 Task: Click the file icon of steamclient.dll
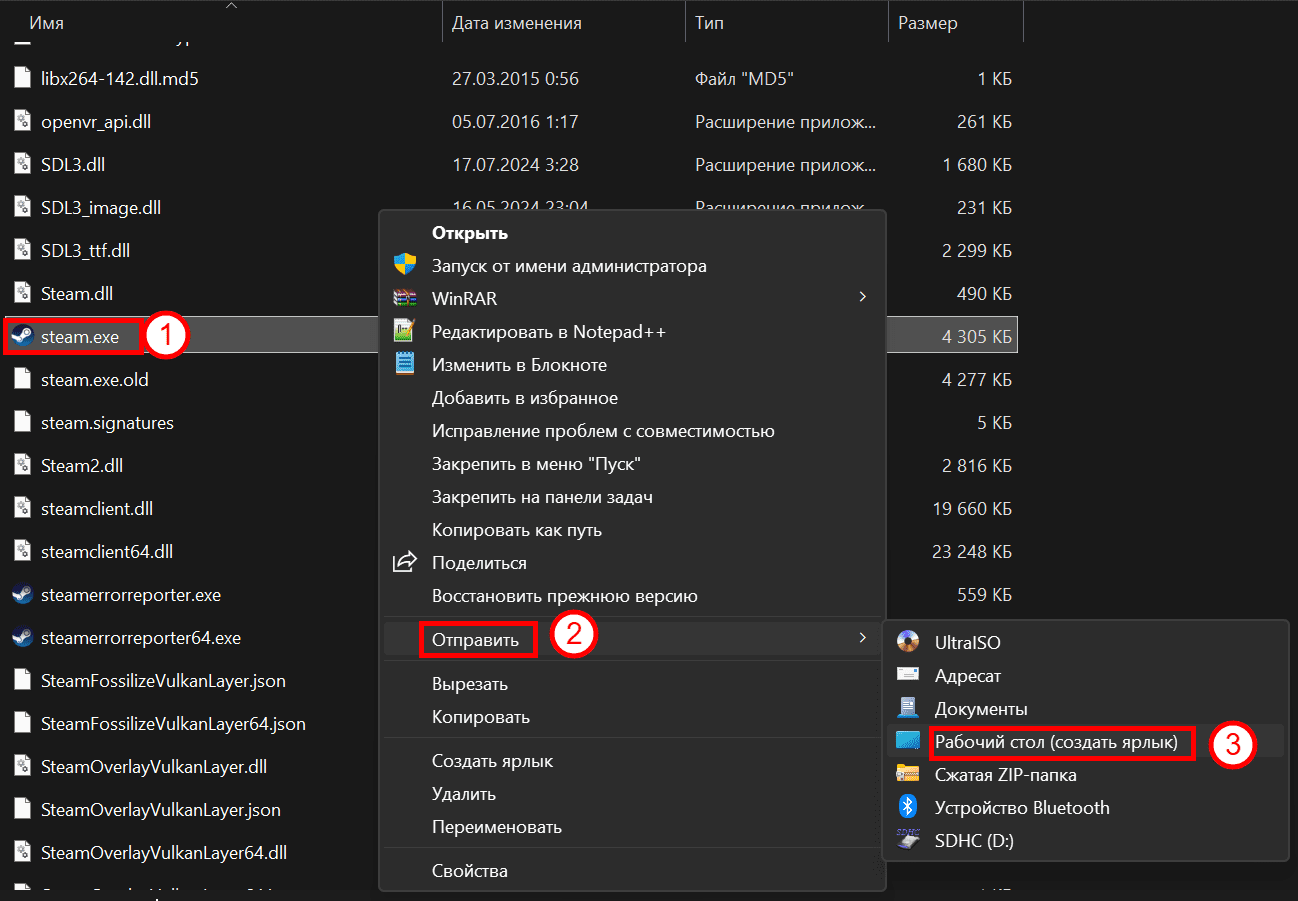(x=23, y=508)
